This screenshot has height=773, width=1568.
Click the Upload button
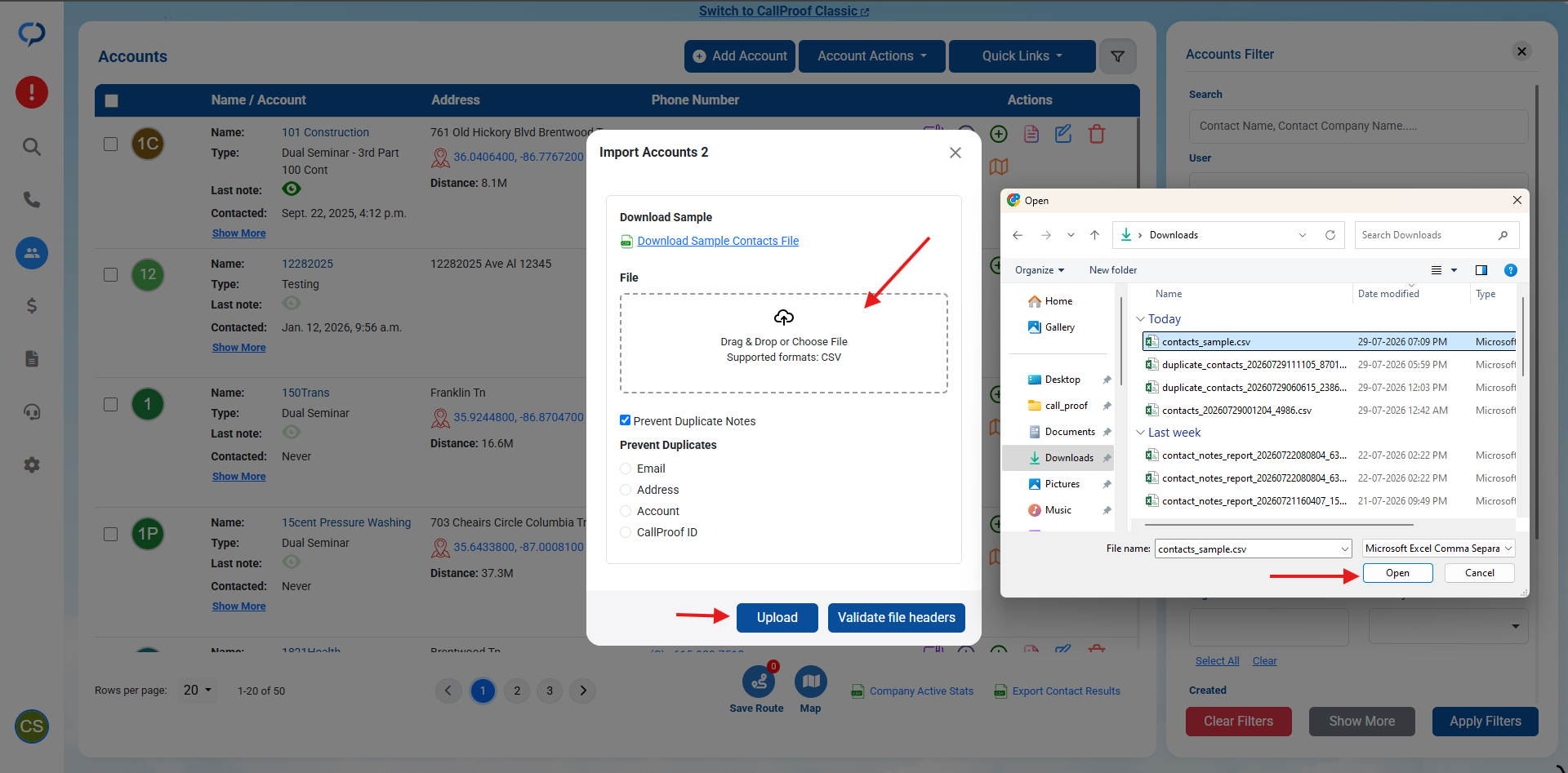(x=777, y=618)
